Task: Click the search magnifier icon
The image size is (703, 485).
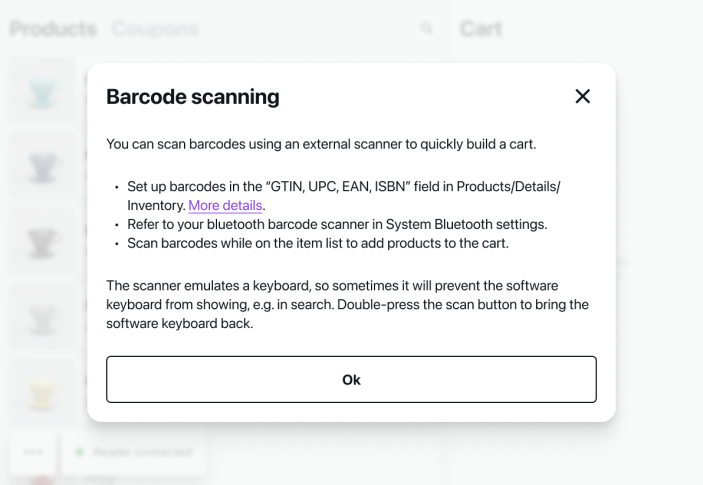Action: pyautogui.click(x=427, y=29)
